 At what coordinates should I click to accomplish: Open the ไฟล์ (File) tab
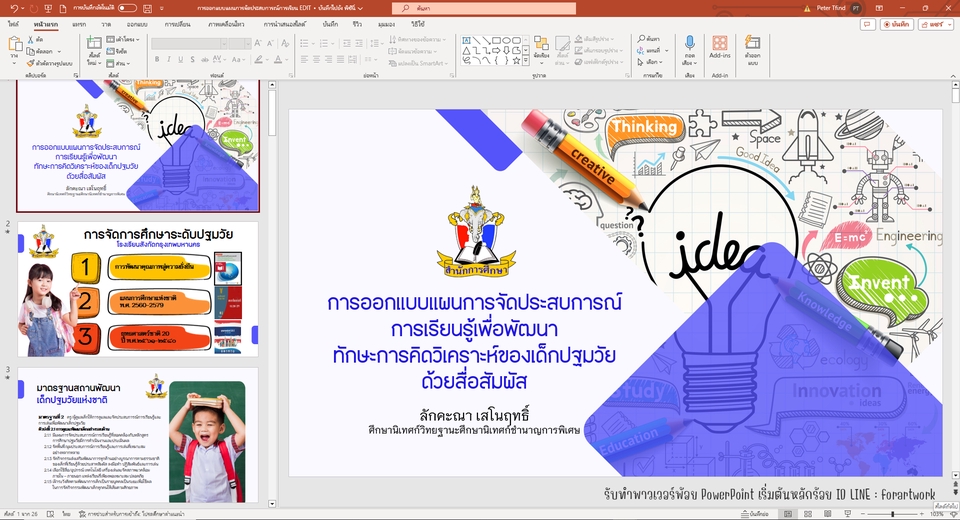pyautogui.click(x=13, y=24)
